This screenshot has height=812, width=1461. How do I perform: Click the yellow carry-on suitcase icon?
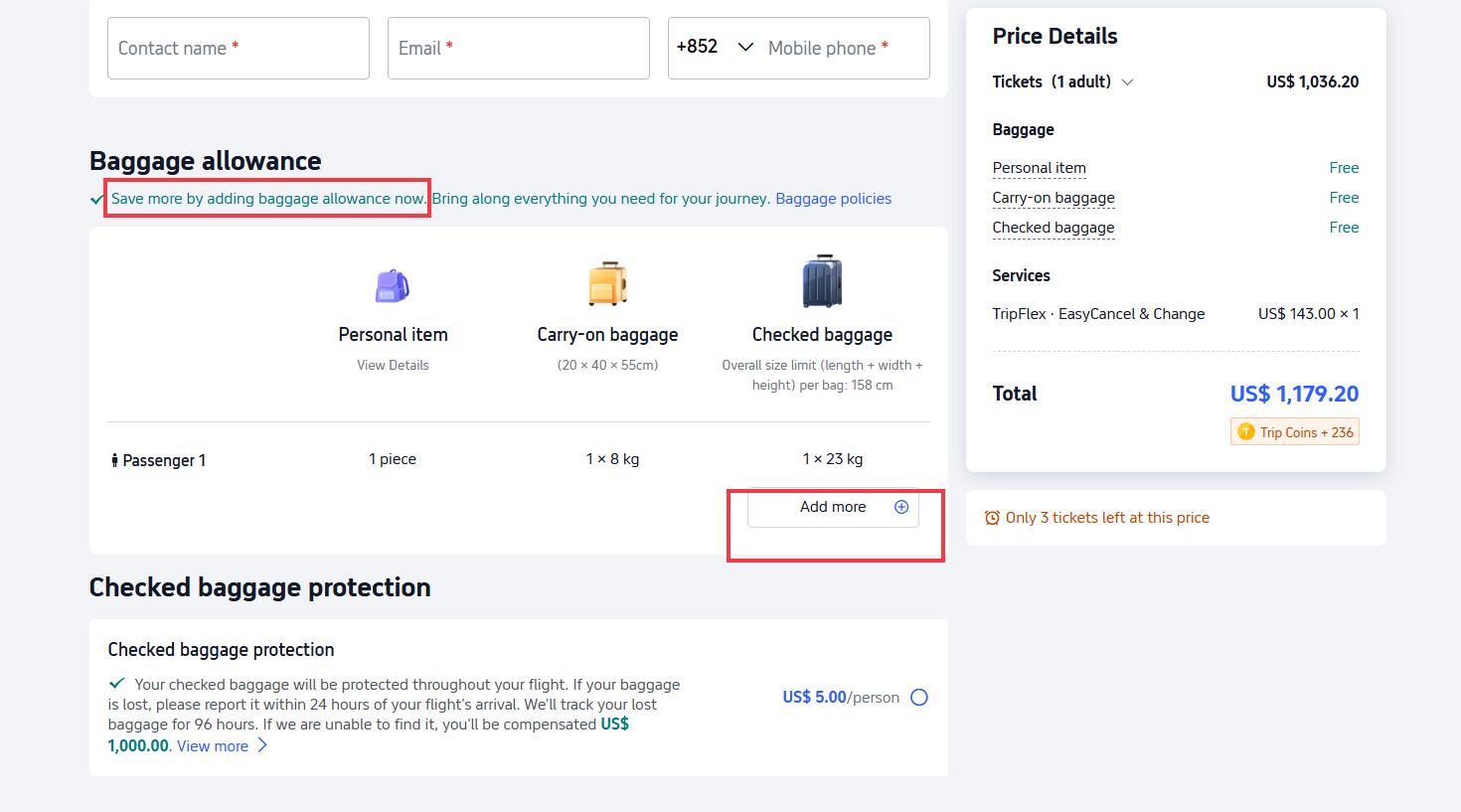(607, 283)
